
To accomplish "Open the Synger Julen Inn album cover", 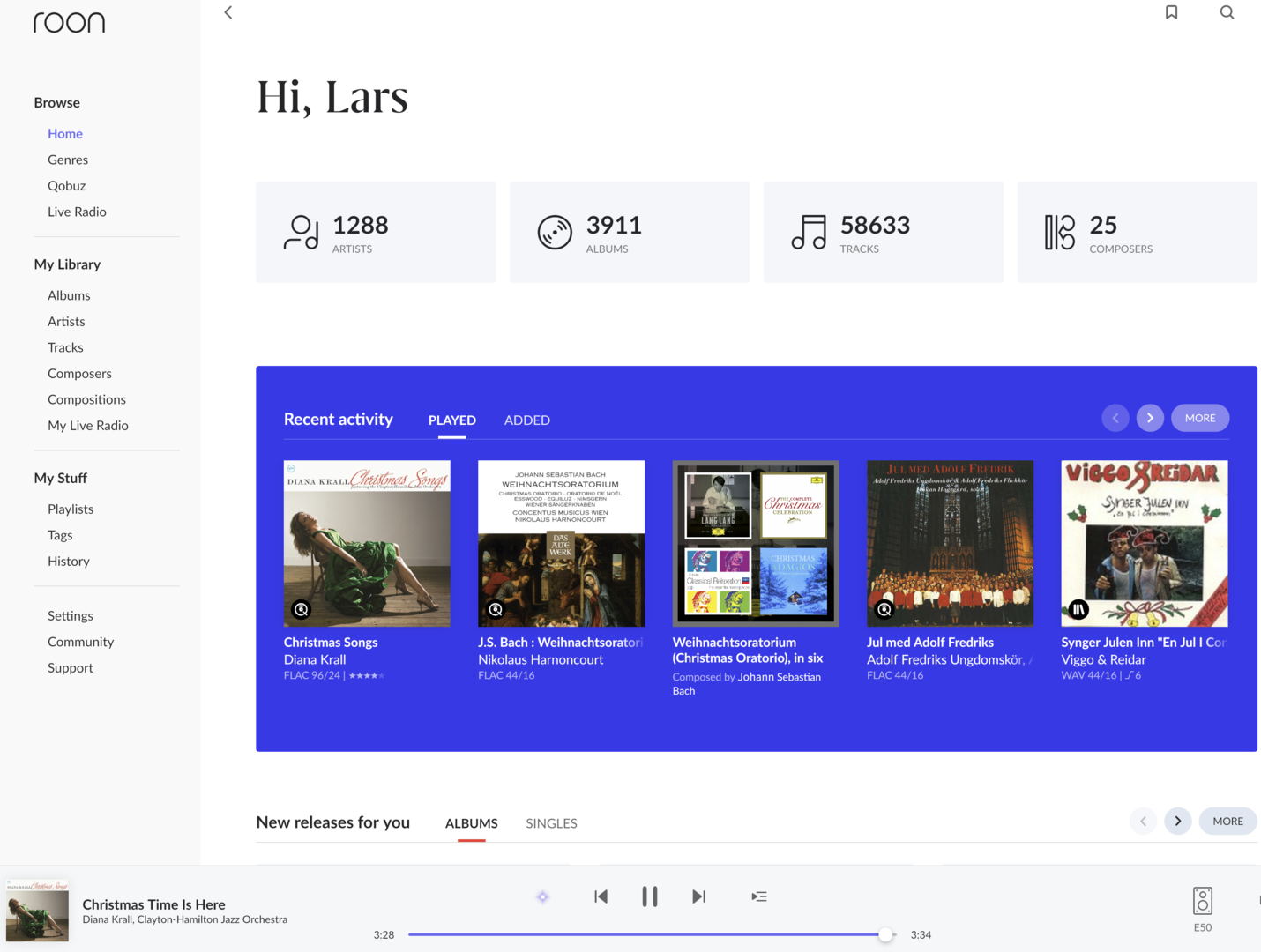I will pos(1145,543).
